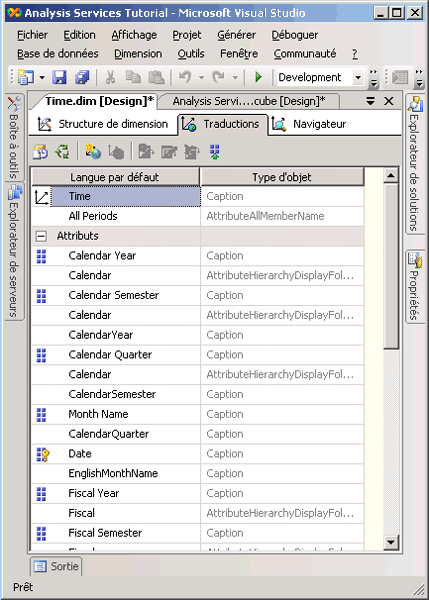Click the dimension icon beside Time row
Screen dimensions: 429x600
click(41, 197)
